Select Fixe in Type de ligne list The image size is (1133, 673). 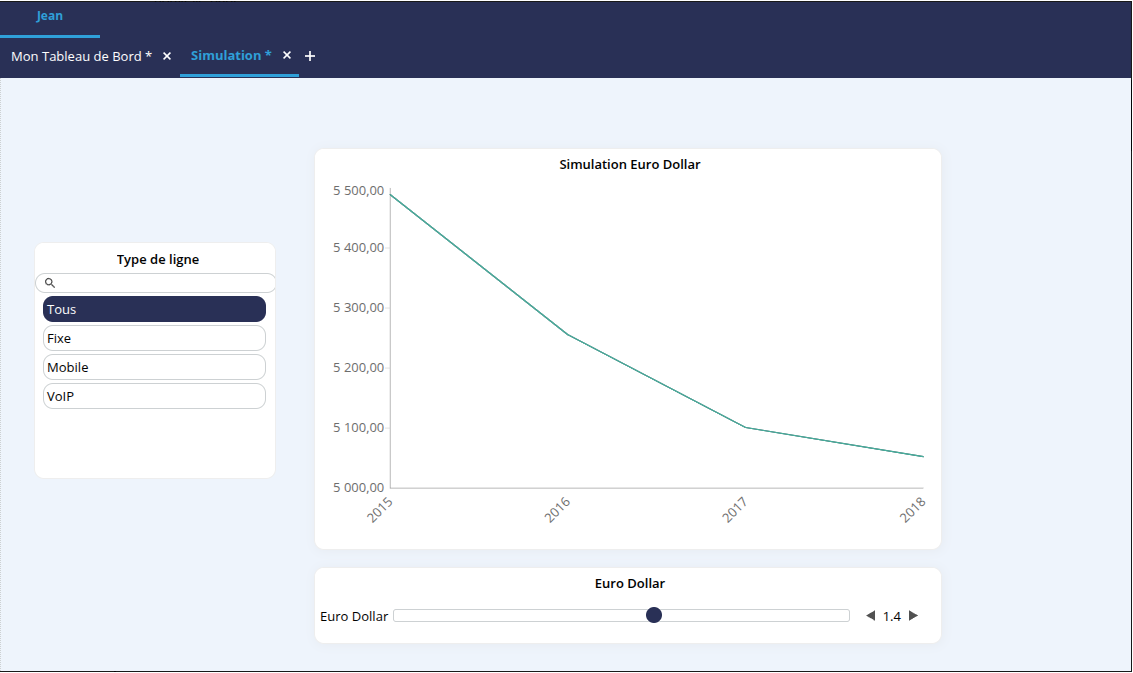pos(154,337)
